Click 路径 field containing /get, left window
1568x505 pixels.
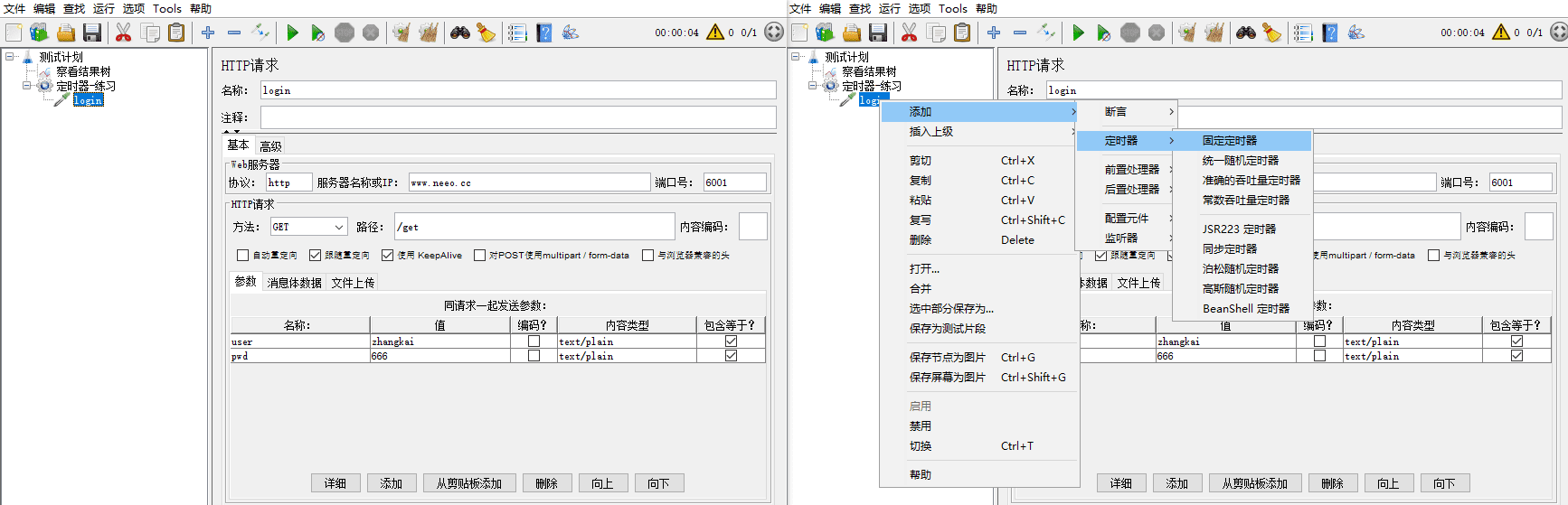tap(534, 227)
